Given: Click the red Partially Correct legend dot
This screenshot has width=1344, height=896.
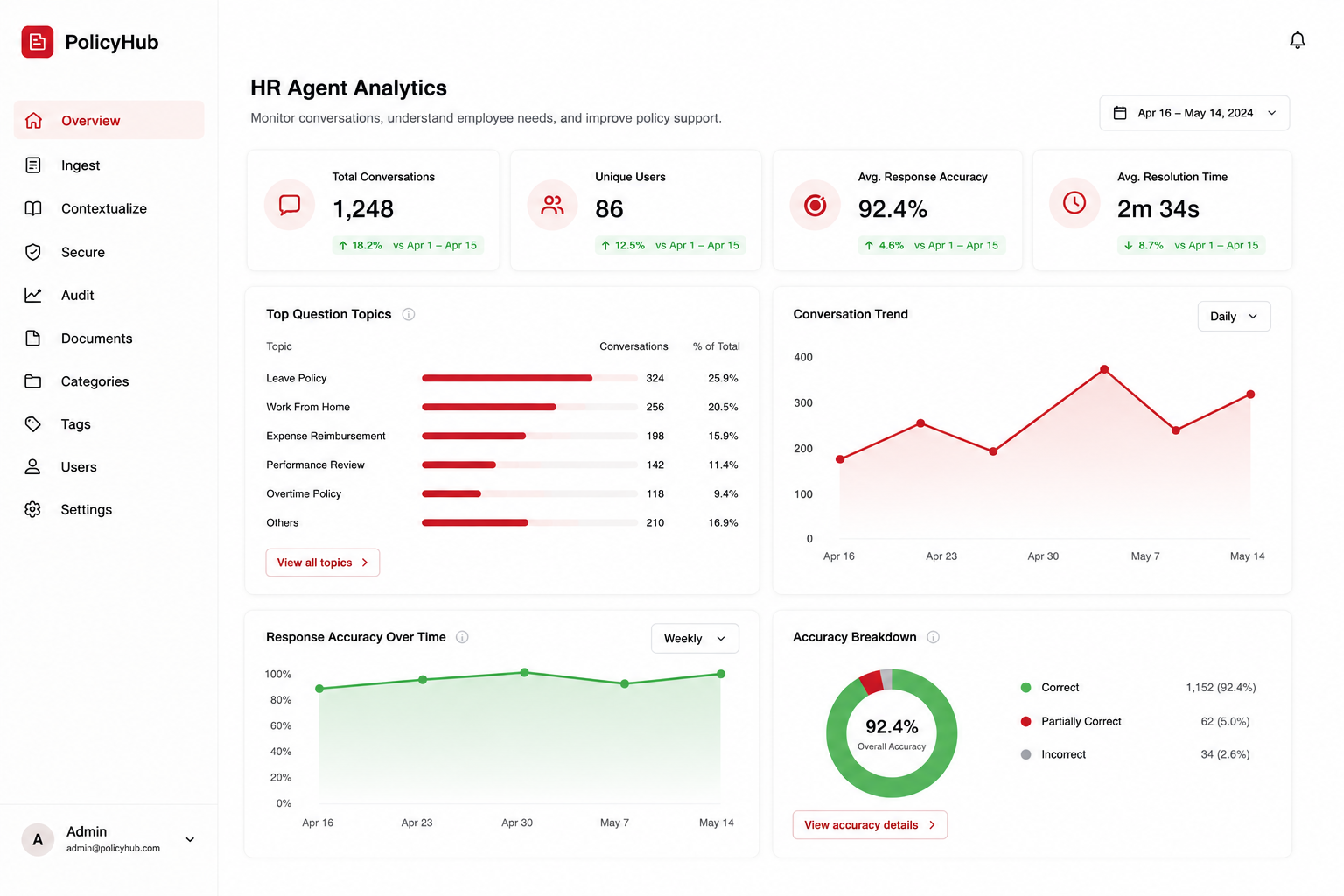Looking at the screenshot, I should point(1025,721).
